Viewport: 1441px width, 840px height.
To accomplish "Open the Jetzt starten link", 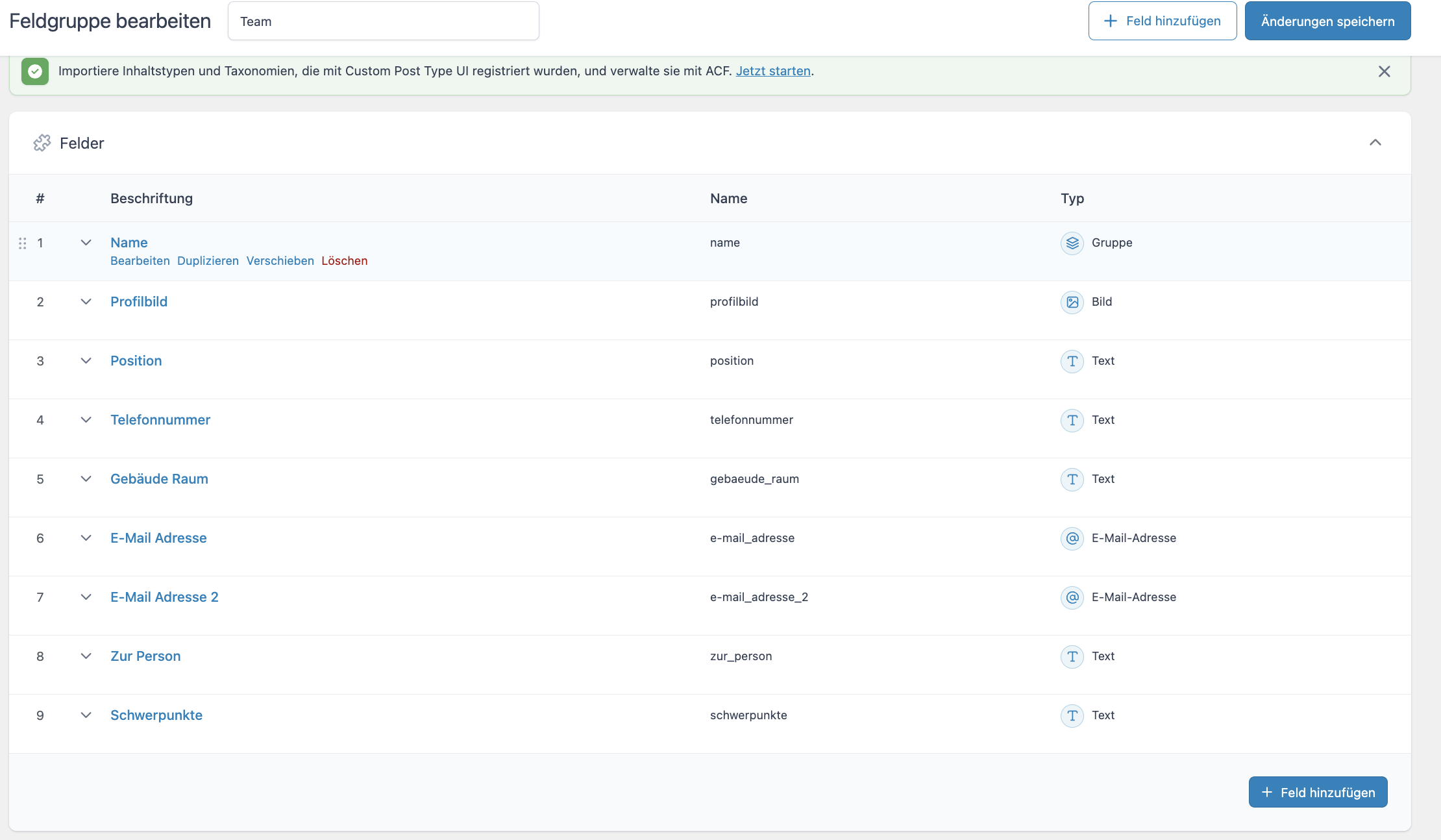I will point(772,71).
